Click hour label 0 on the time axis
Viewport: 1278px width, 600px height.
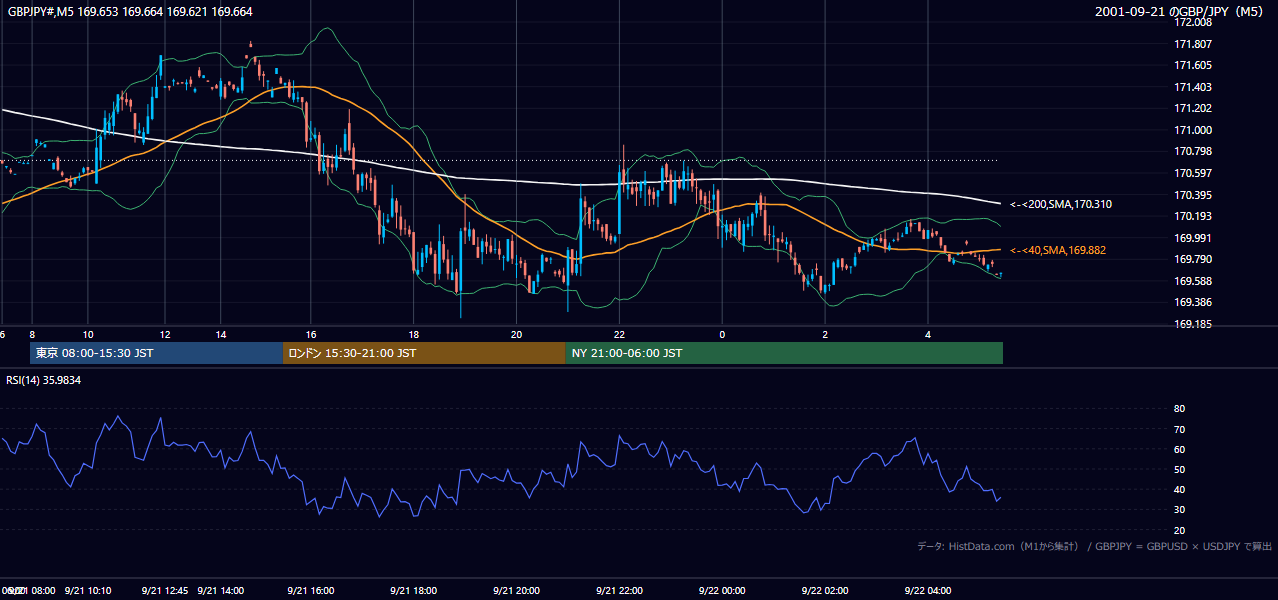coord(722,334)
